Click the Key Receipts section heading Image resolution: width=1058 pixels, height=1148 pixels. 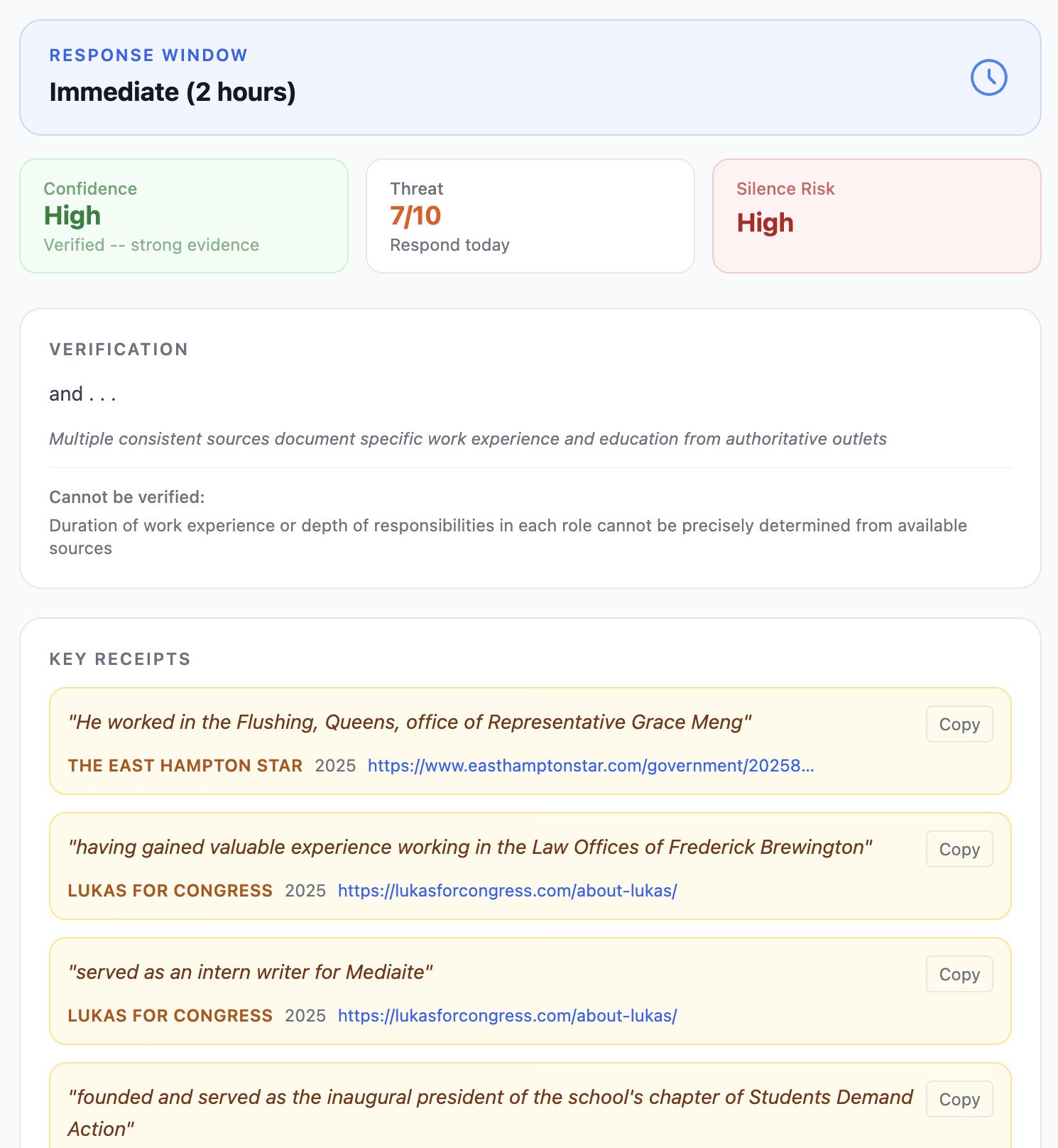[x=120, y=659]
